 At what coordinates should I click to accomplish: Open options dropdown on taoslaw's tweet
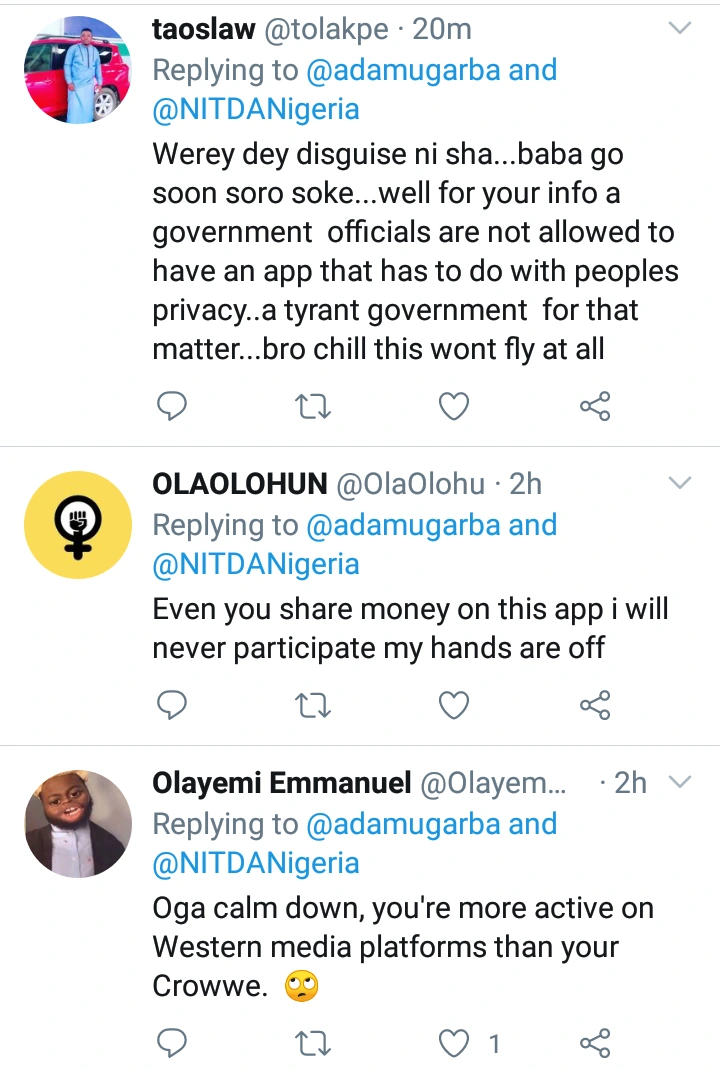point(680,29)
